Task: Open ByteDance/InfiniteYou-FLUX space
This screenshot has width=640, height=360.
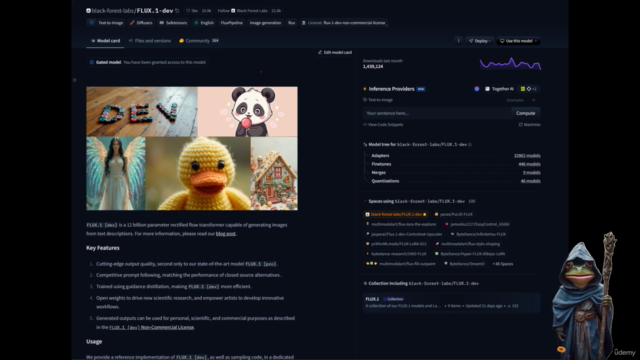Action: (478, 234)
